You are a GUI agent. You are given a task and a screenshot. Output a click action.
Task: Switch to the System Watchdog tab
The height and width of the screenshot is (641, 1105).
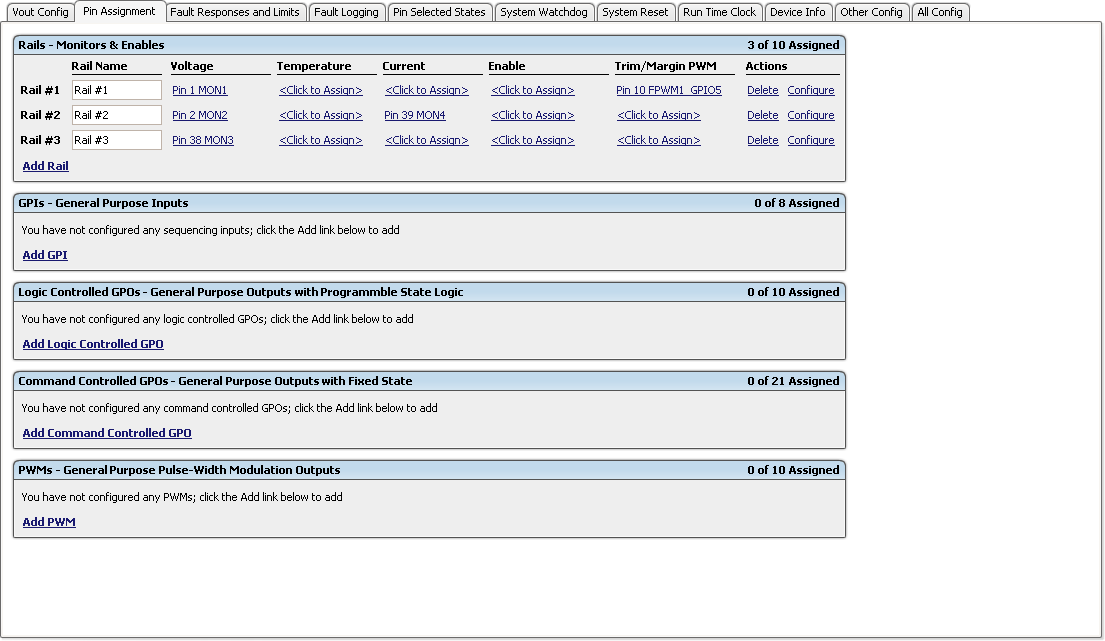point(544,12)
